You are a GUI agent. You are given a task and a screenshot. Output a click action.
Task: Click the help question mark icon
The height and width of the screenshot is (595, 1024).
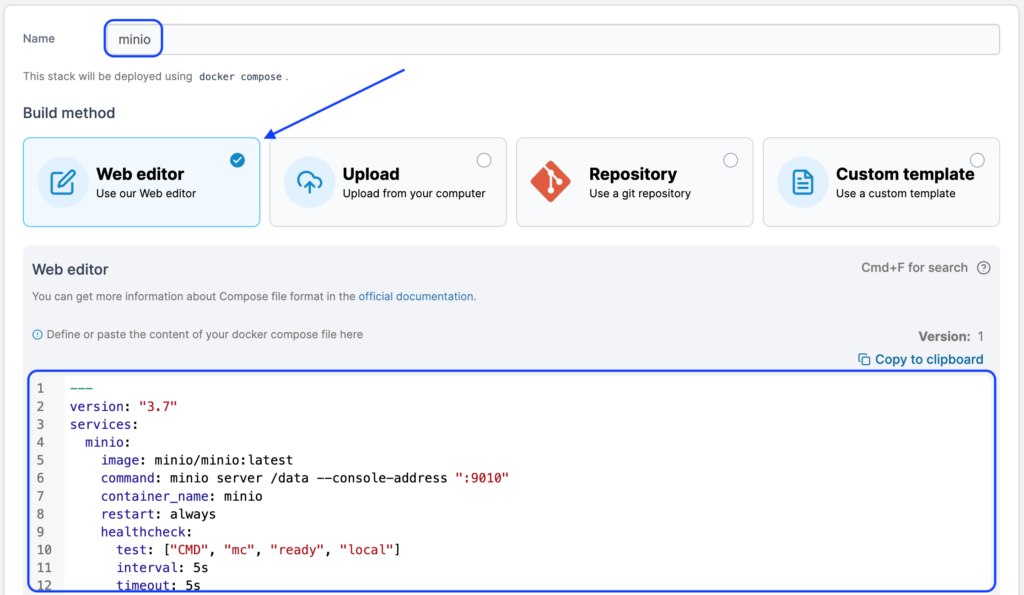(x=983, y=268)
